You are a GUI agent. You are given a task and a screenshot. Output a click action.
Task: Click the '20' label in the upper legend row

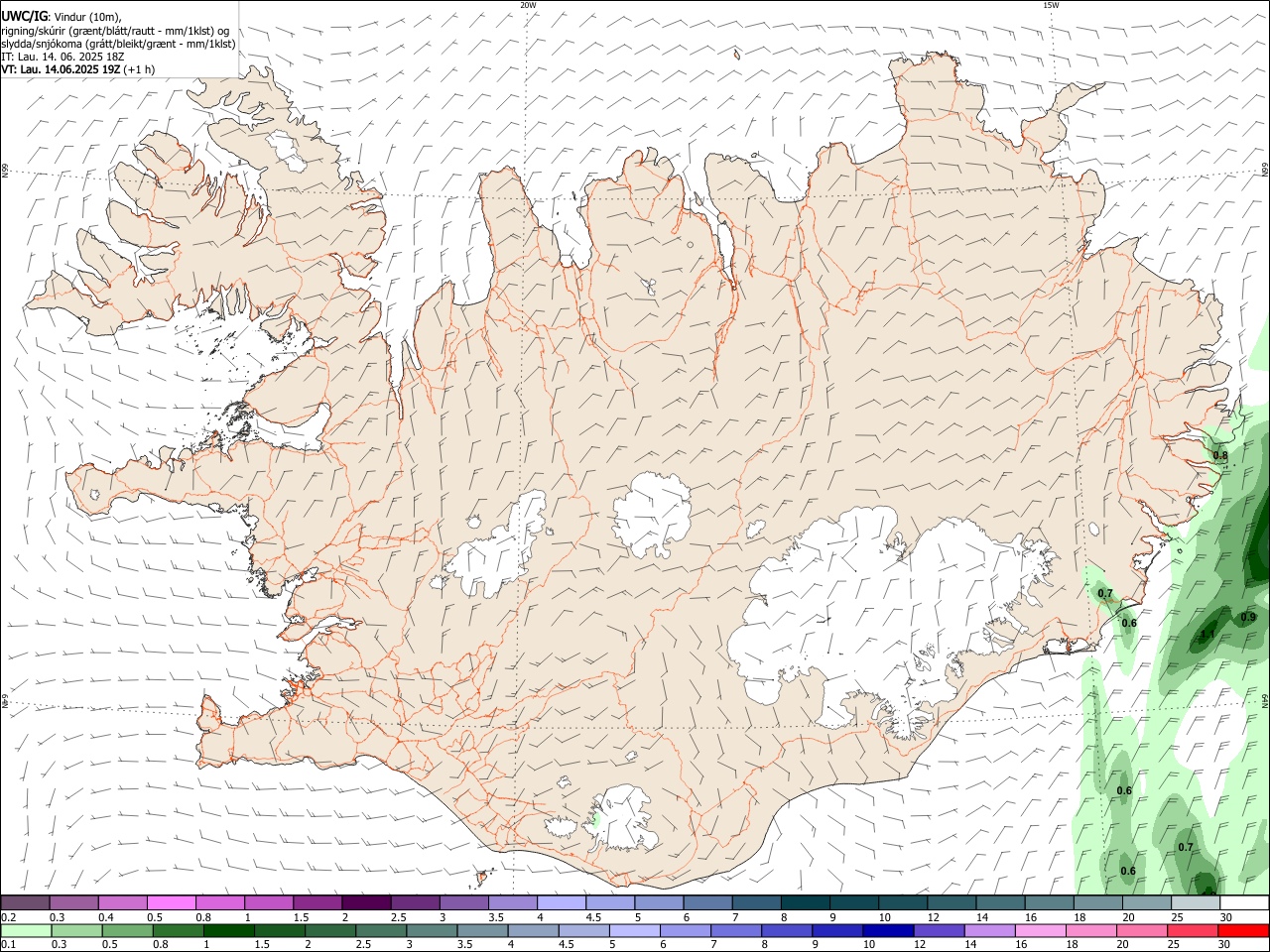click(x=1128, y=917)
